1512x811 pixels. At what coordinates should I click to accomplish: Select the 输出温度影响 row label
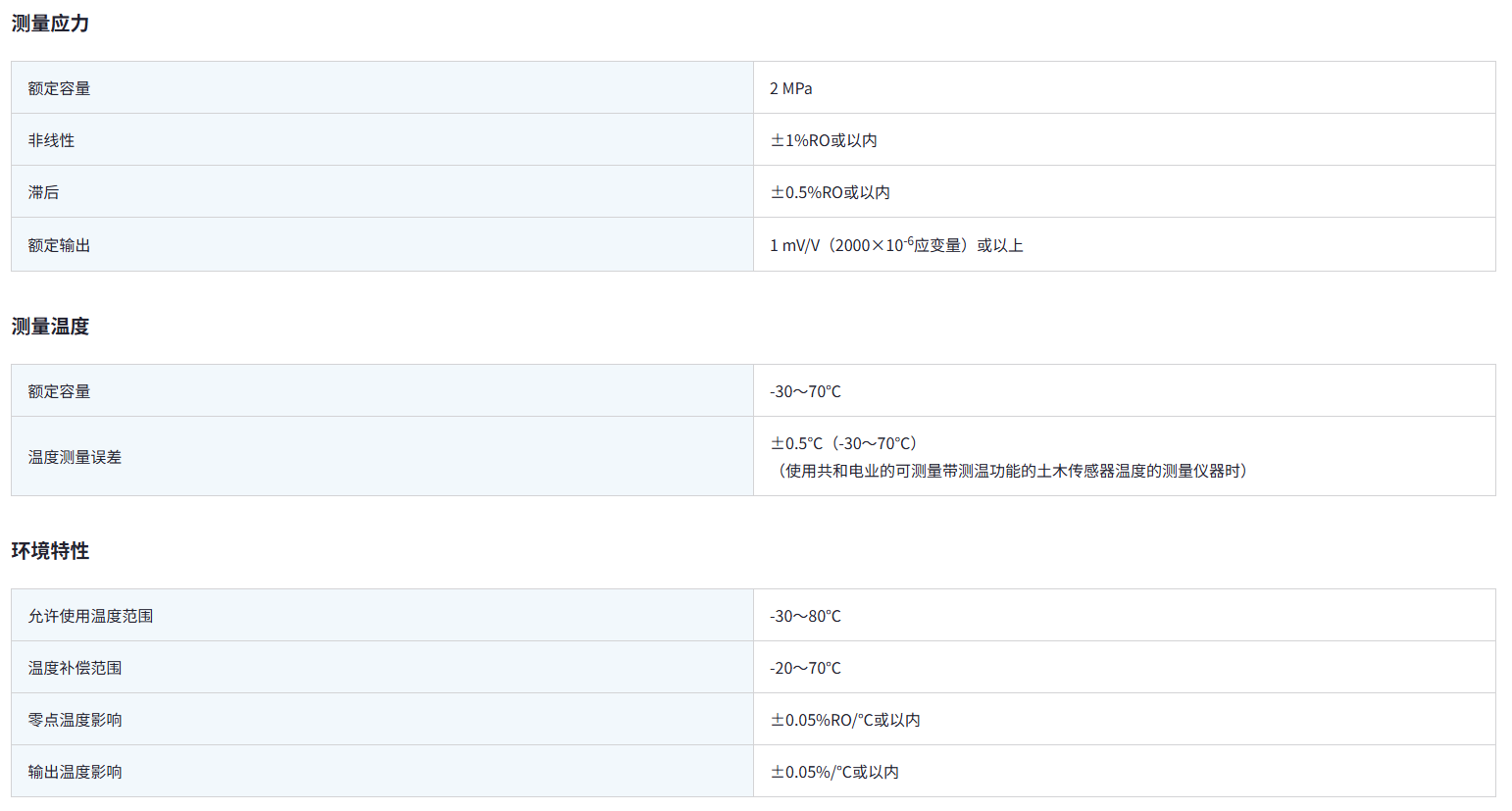click(75, 772)
